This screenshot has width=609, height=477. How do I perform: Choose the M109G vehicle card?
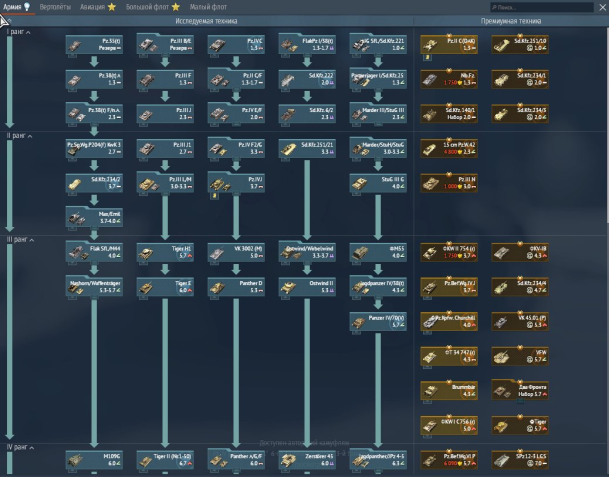tap(94, 459)
